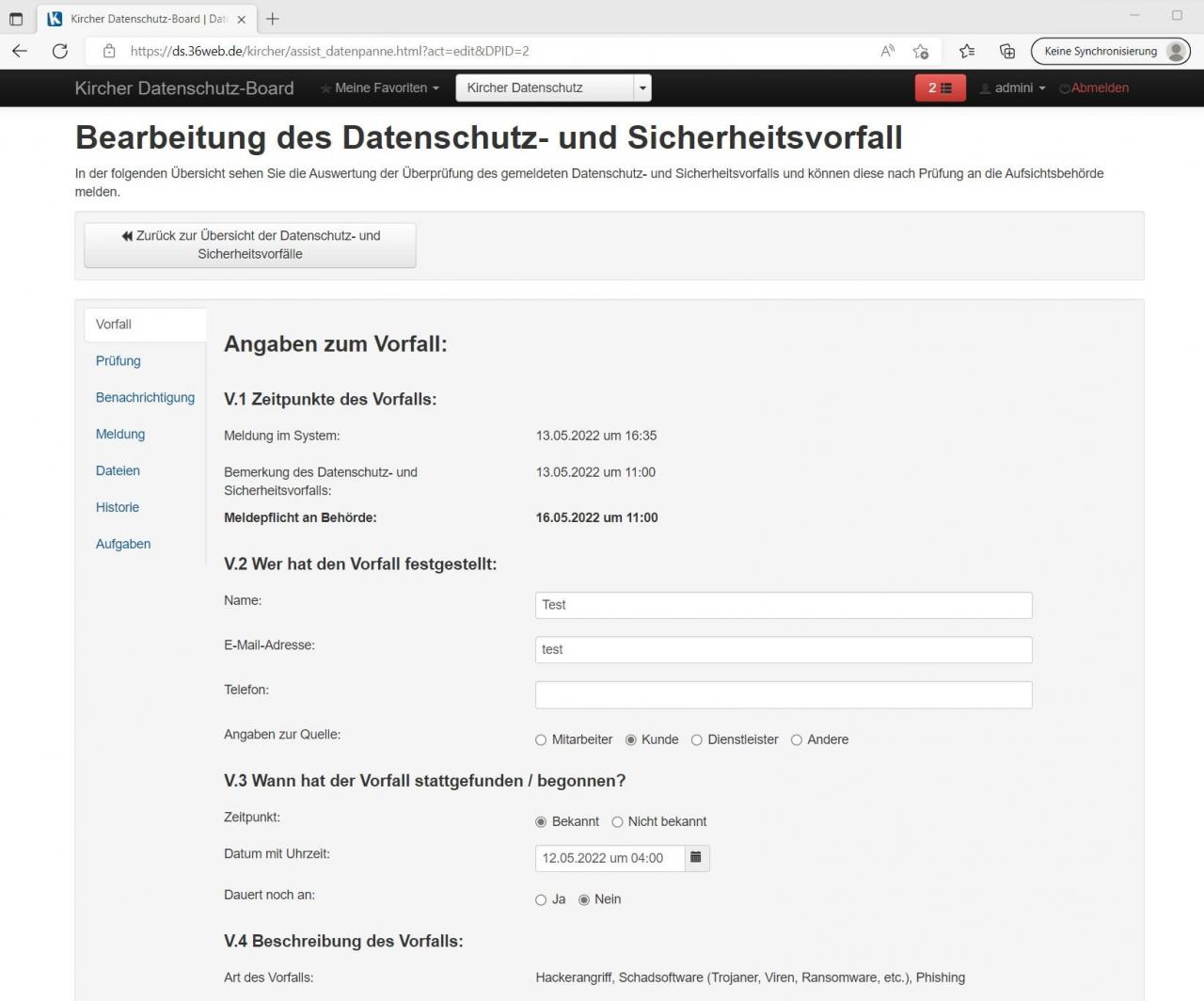Minimize the browser window
Image resolution: width=1204 pixels, height=1001 pixels.
pyautogui.click(x=1134, y=15)
